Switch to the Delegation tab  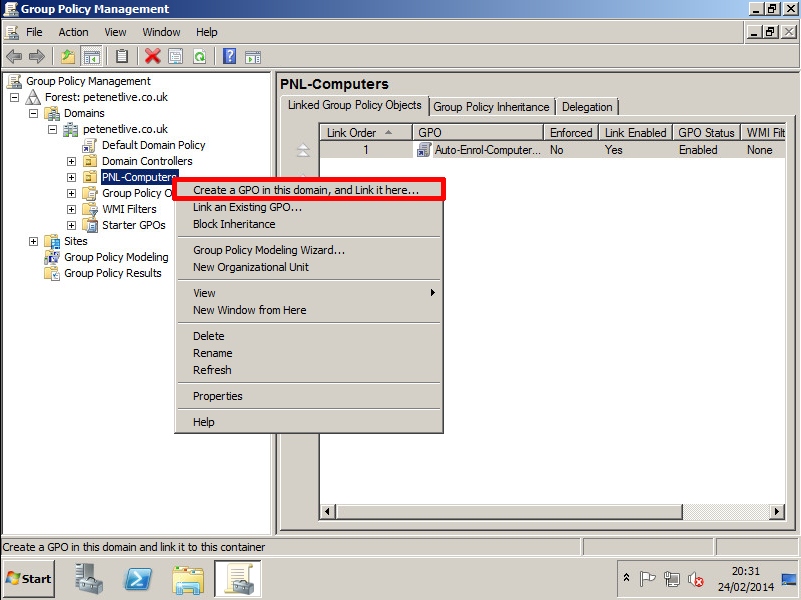click(587, 107)
